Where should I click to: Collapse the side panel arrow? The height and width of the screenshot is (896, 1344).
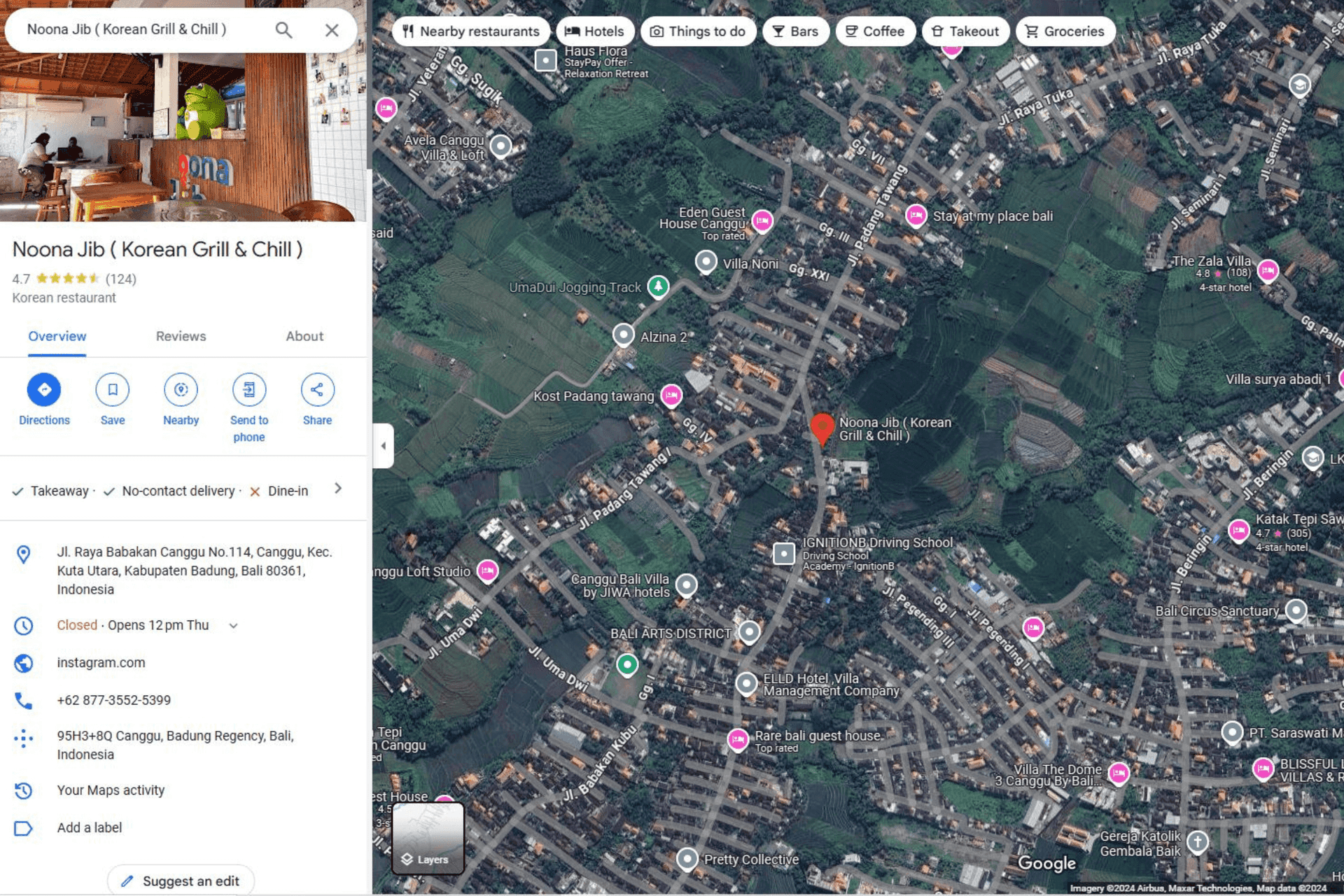click(x=384, y=446)
